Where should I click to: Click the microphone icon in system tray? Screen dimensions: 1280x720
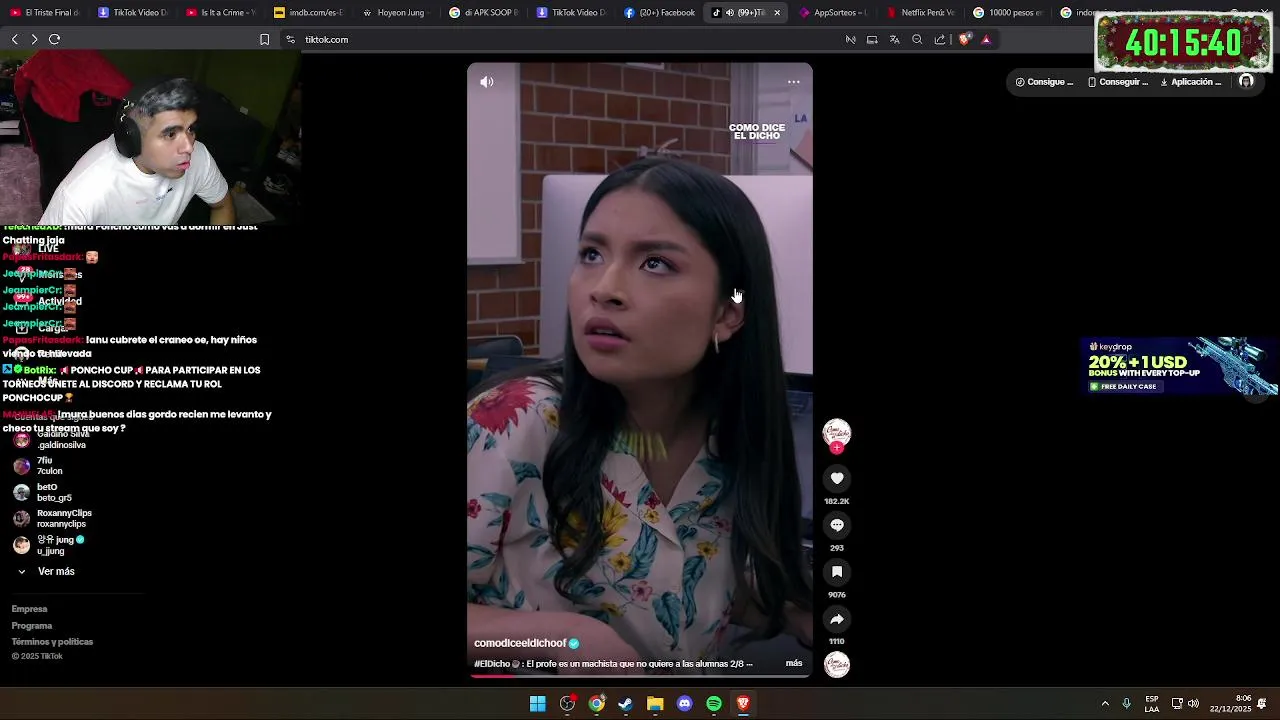point(1126,703)
